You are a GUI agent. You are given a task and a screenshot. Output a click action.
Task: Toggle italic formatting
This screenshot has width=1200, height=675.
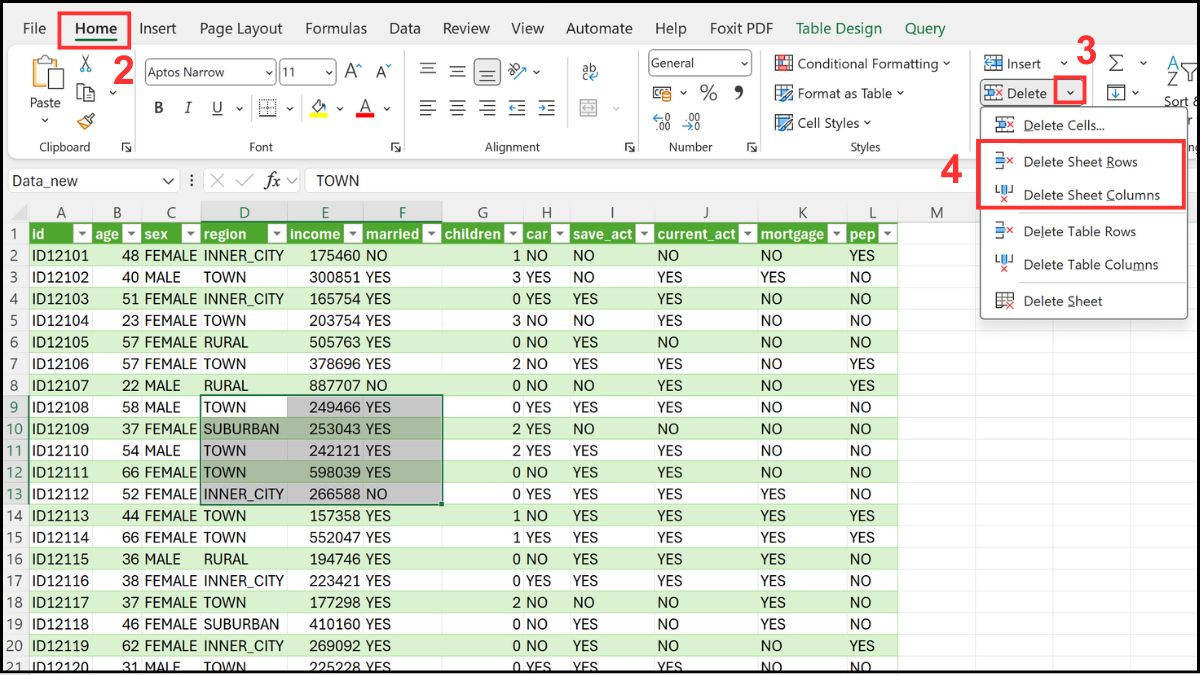(x=188, y=107)
